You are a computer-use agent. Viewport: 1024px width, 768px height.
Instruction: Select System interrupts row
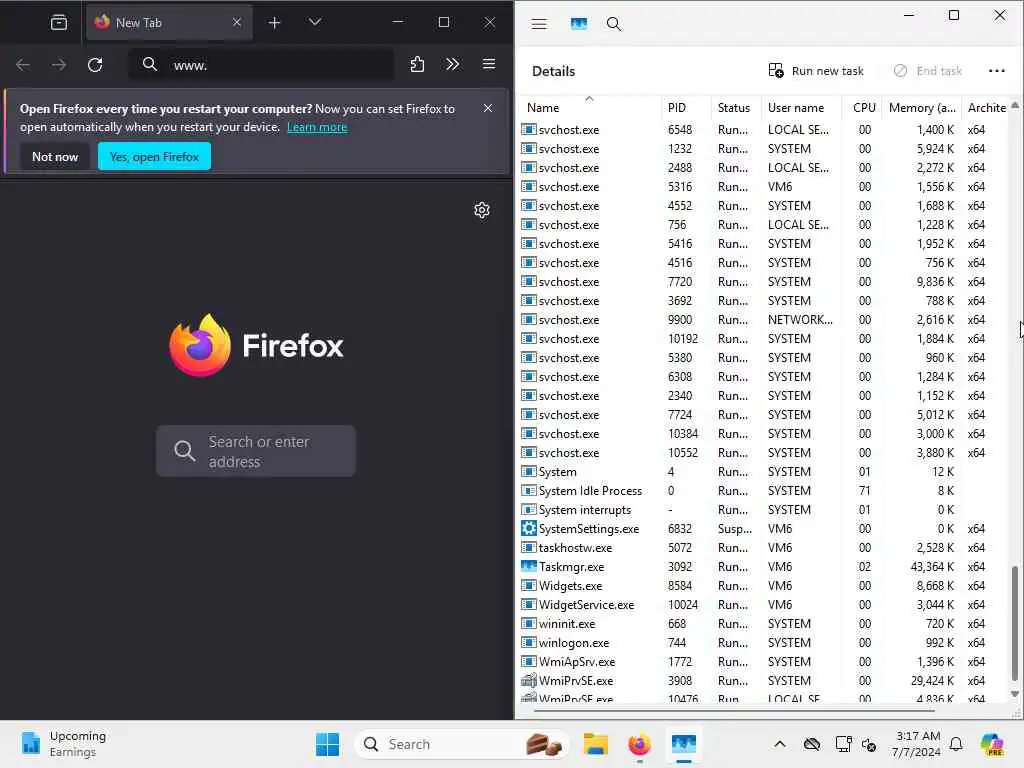(764, 509)
